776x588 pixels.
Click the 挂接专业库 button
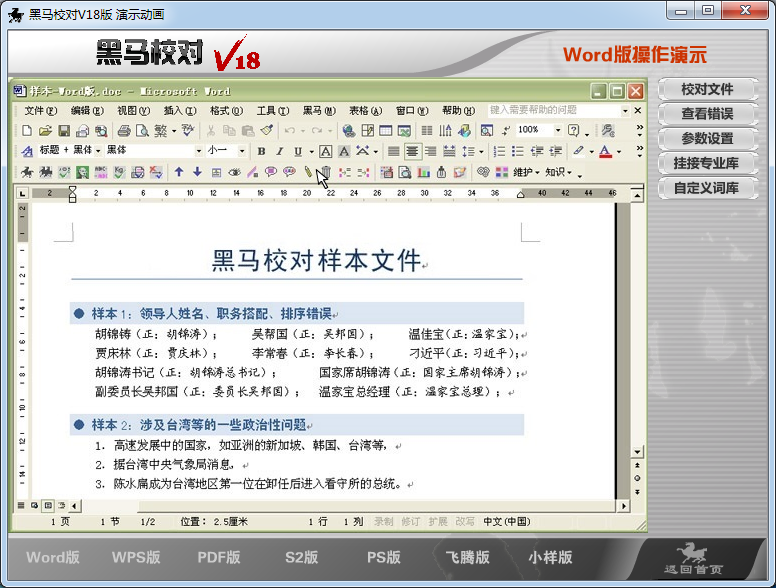(x=707, y=163)
